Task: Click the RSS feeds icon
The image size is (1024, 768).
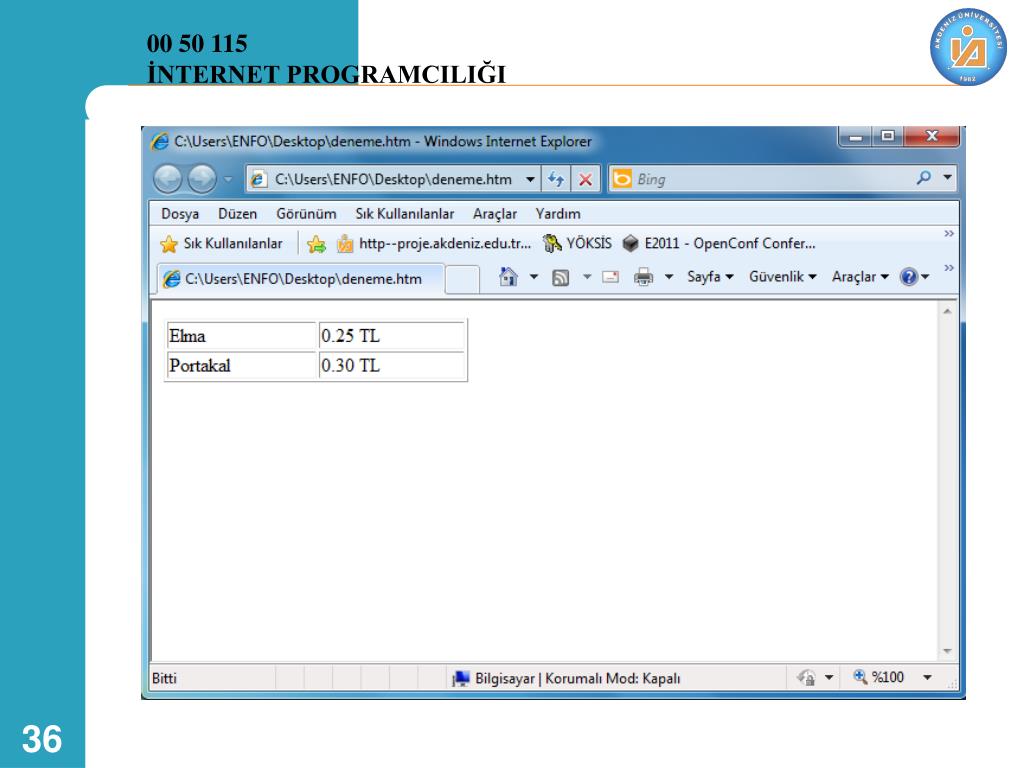Action: (560, 278)
